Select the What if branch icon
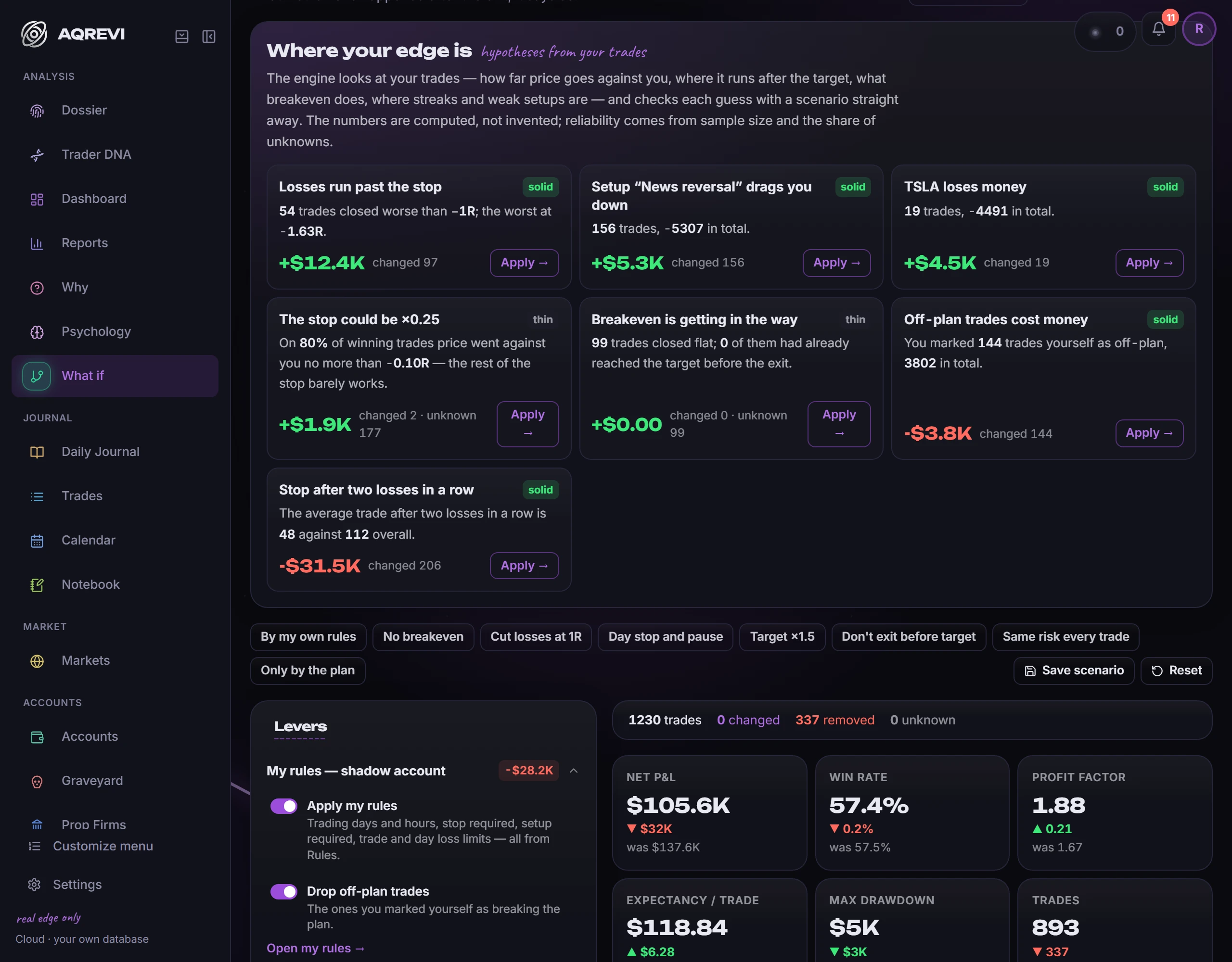The width and height of the screenshot is (1232, 962). tap(37, 376)
